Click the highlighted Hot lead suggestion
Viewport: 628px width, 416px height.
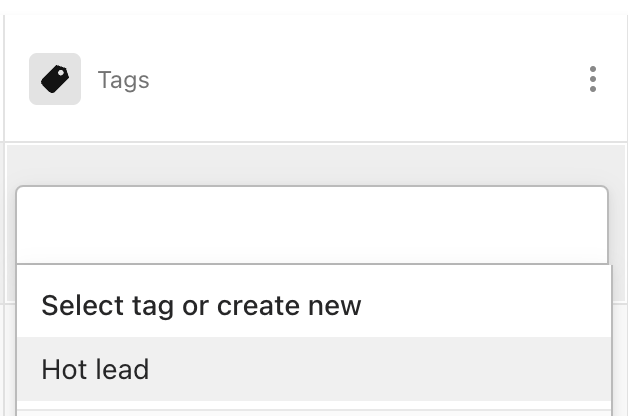[x=95, y=370]
